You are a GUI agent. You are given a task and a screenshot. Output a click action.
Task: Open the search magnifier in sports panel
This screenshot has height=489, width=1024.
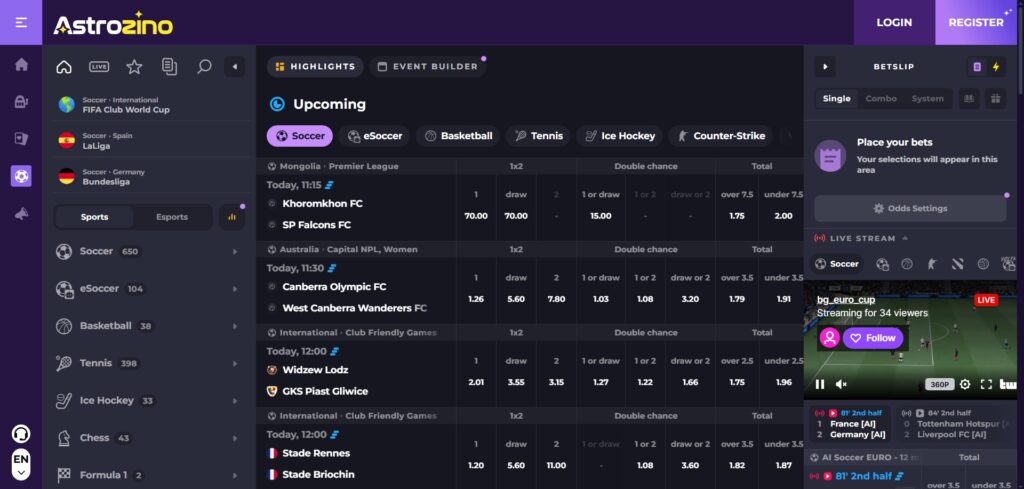pyautogui.click(x=204, y=67)
